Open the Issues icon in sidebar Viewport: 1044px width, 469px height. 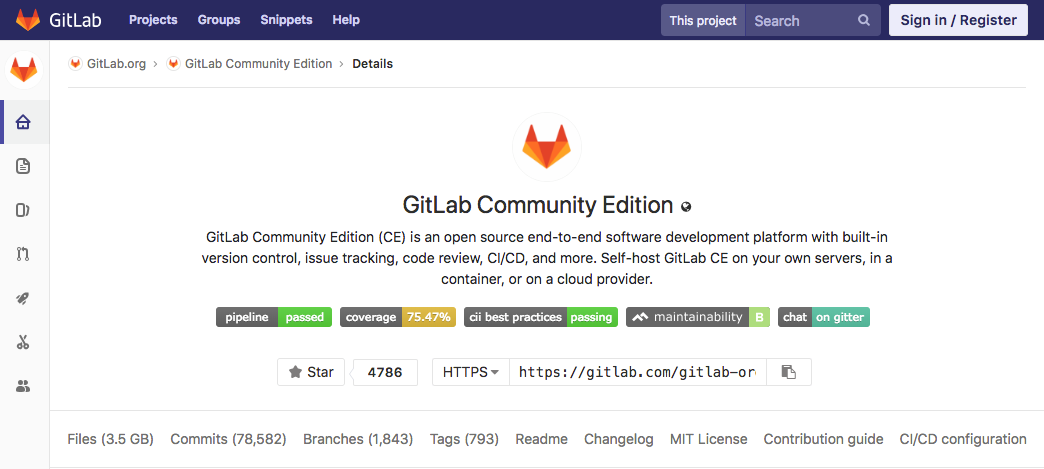coord(23,211)
